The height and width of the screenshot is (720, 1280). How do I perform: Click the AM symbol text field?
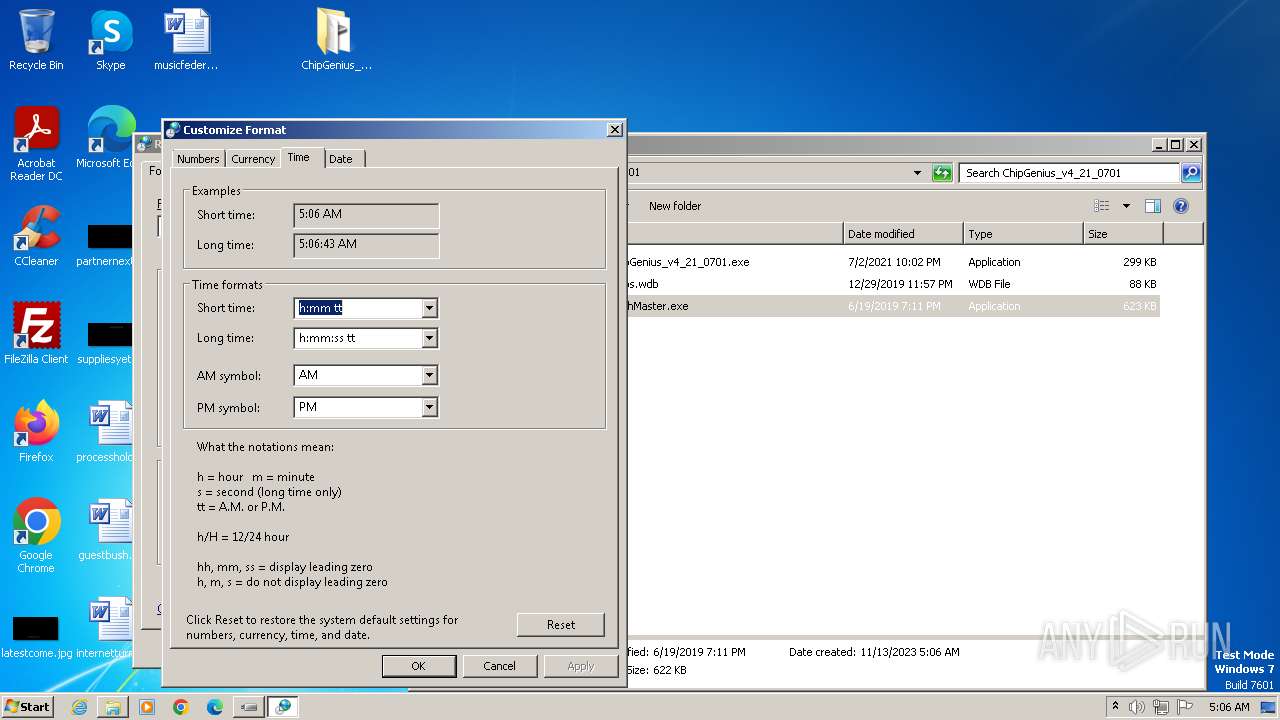tap(358, 375)
